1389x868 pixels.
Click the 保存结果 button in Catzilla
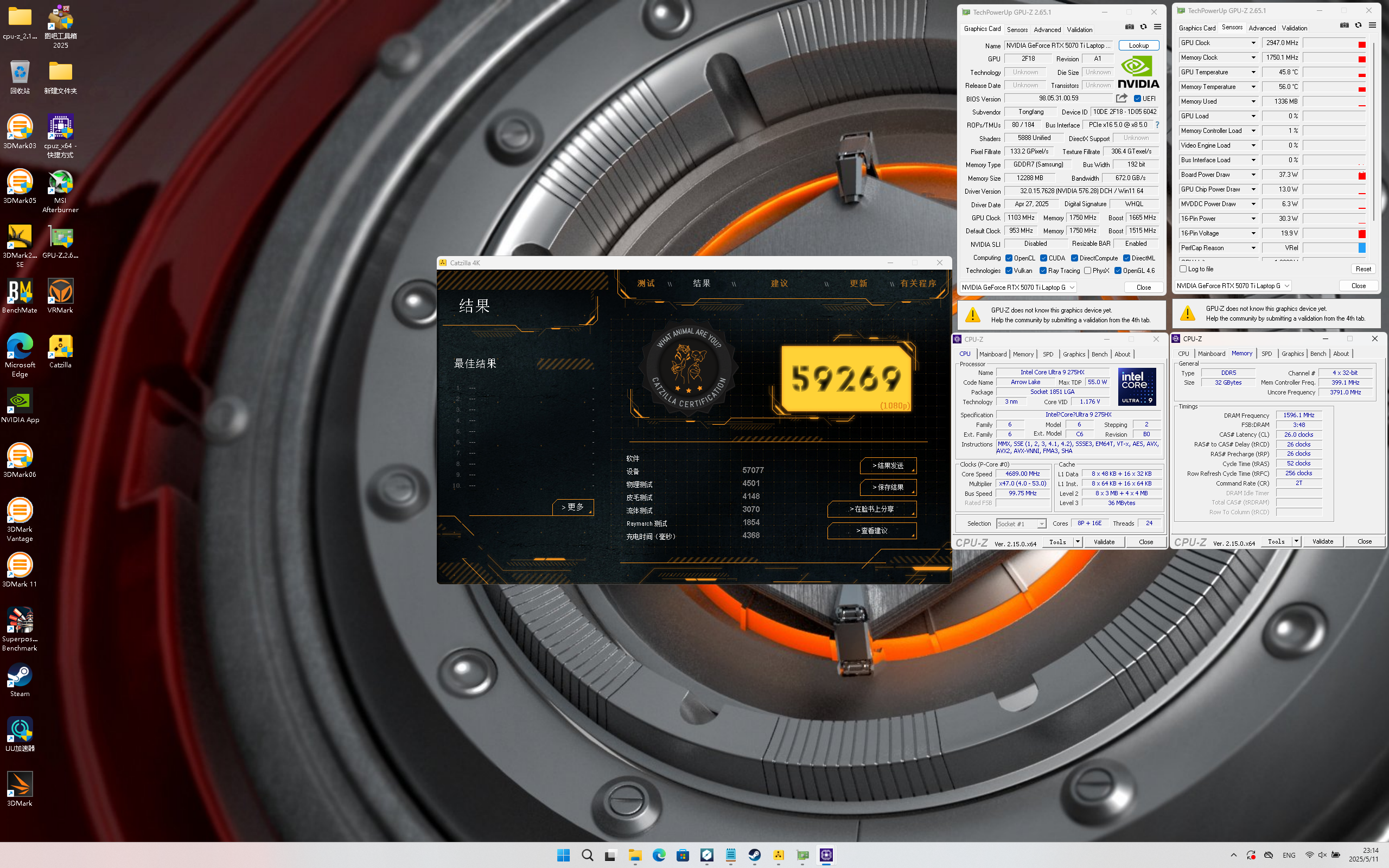click(888, 487)
